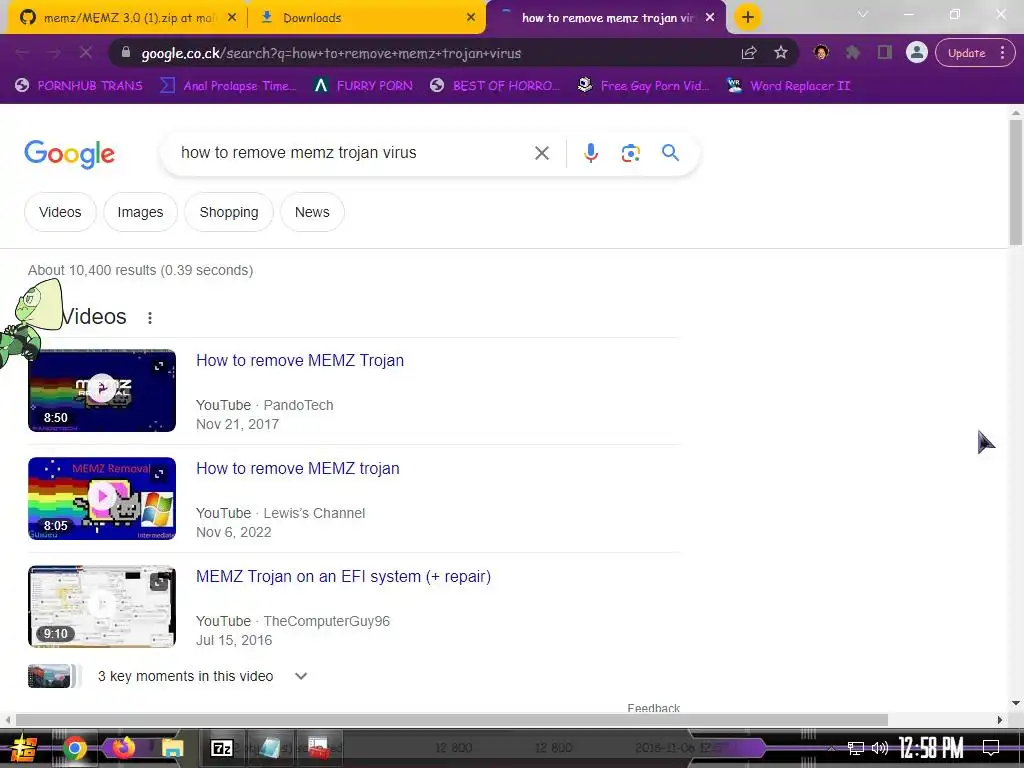1024x768 pixels.
Task: Click the scroll-right arrow of horizontal scrollbar
Action: [x=1000, y=720]
